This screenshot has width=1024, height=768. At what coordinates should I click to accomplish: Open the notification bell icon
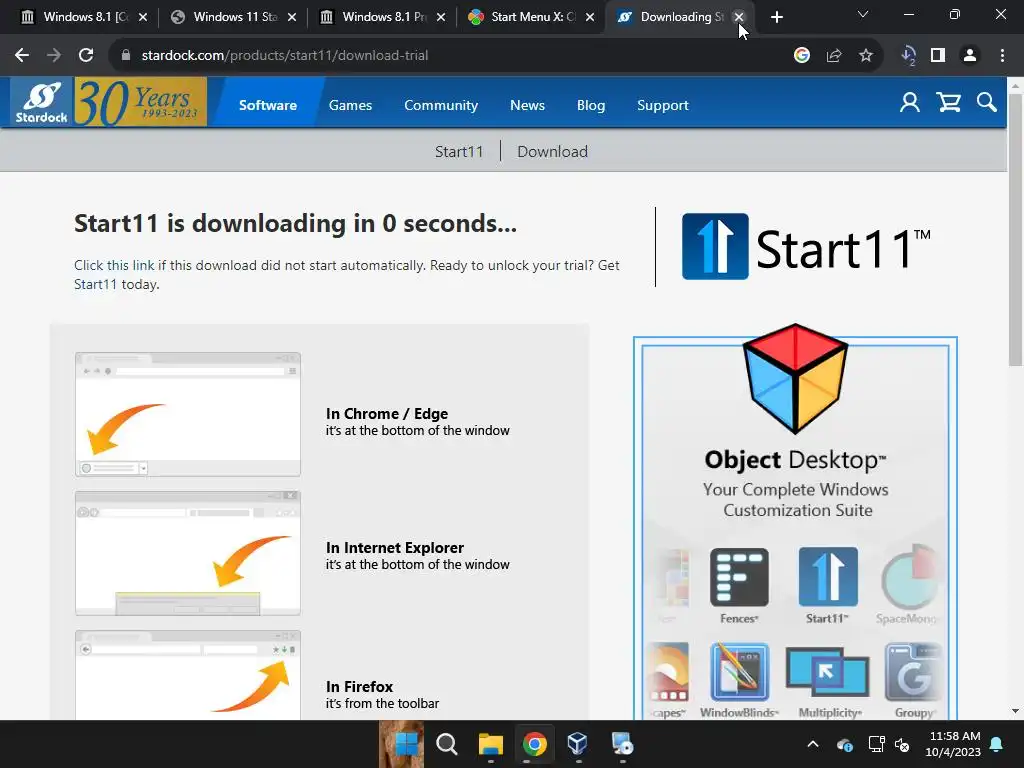coord(997,744)
